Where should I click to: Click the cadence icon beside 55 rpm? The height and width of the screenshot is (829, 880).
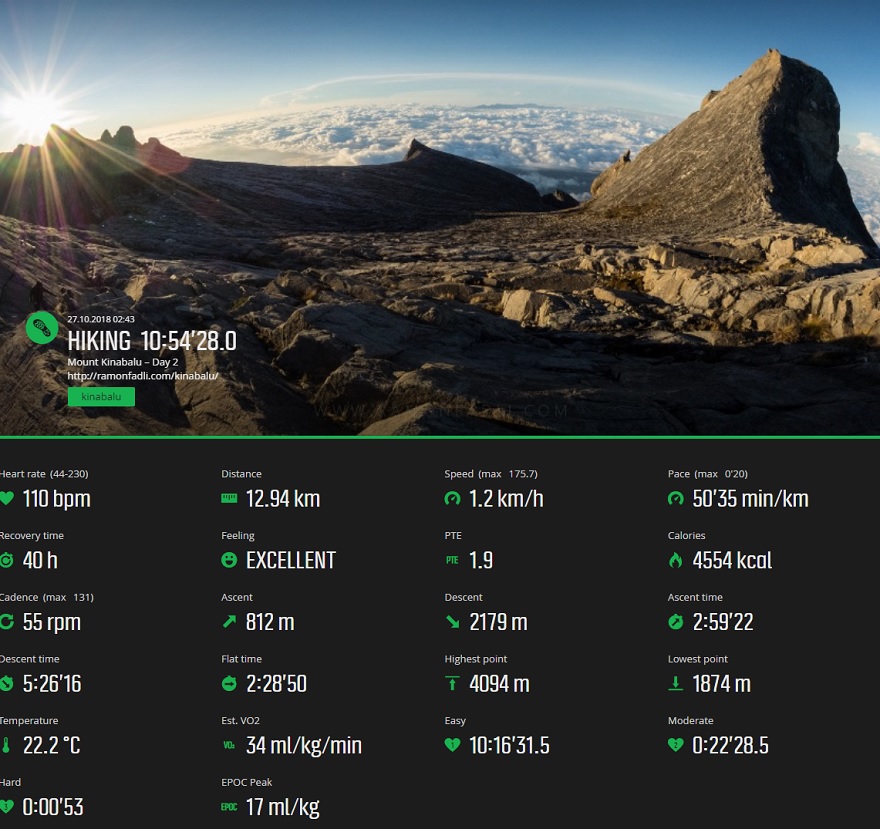[6, 621]
